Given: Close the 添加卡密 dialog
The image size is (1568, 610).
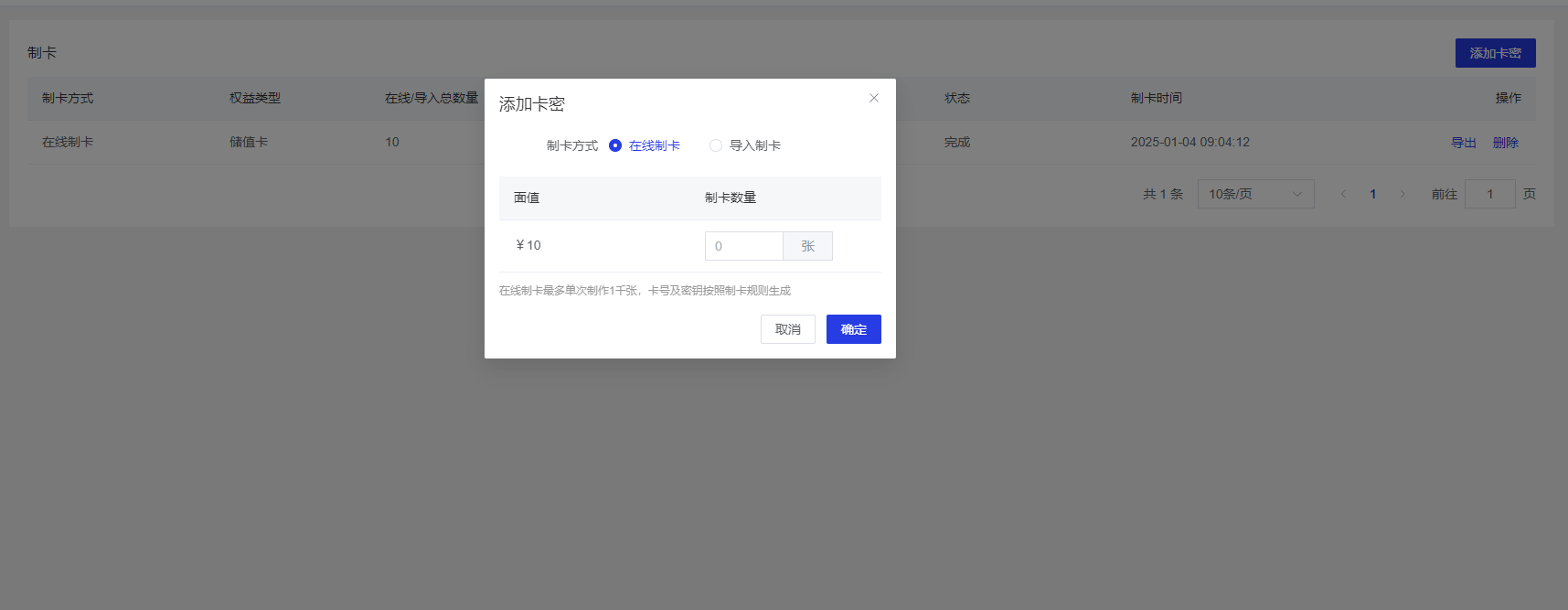Looking at the screenshot, I should click(874, 98).
